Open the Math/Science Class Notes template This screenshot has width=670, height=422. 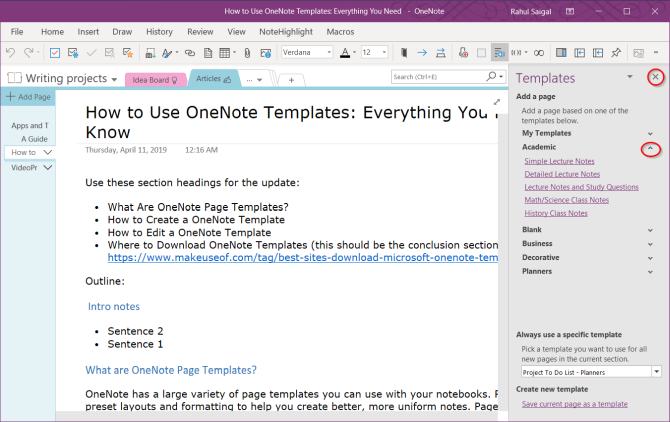[x=567, y=200]
